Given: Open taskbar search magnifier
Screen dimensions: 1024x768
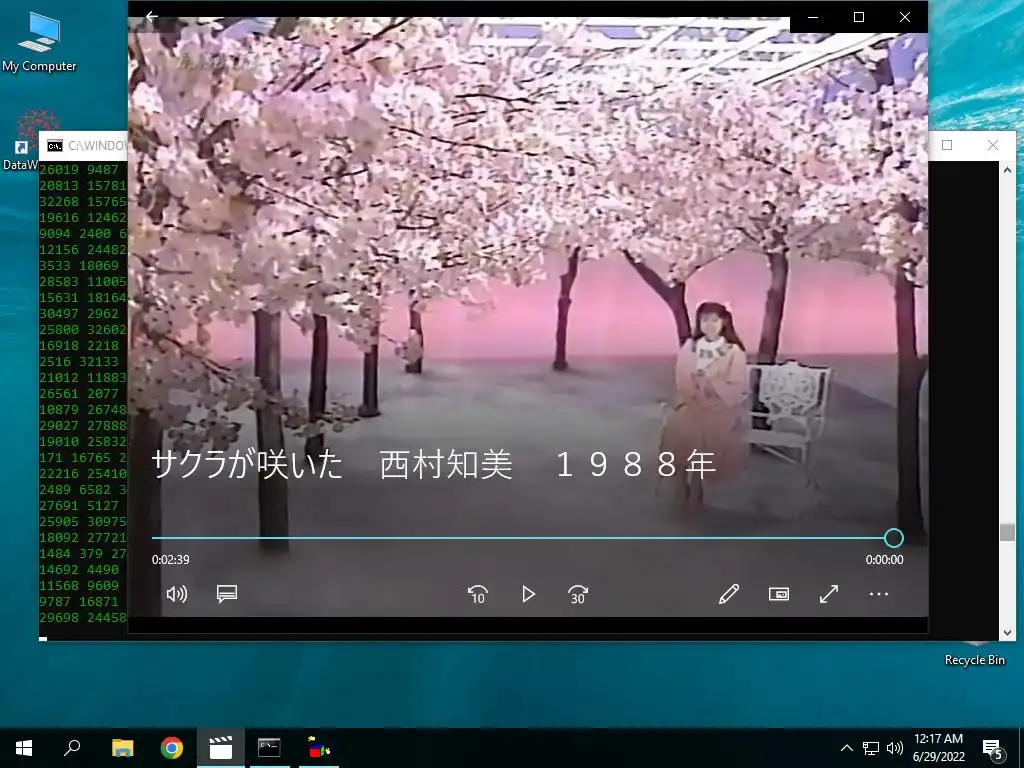Looking at the screenshot, I should click(x=72, y=748).
